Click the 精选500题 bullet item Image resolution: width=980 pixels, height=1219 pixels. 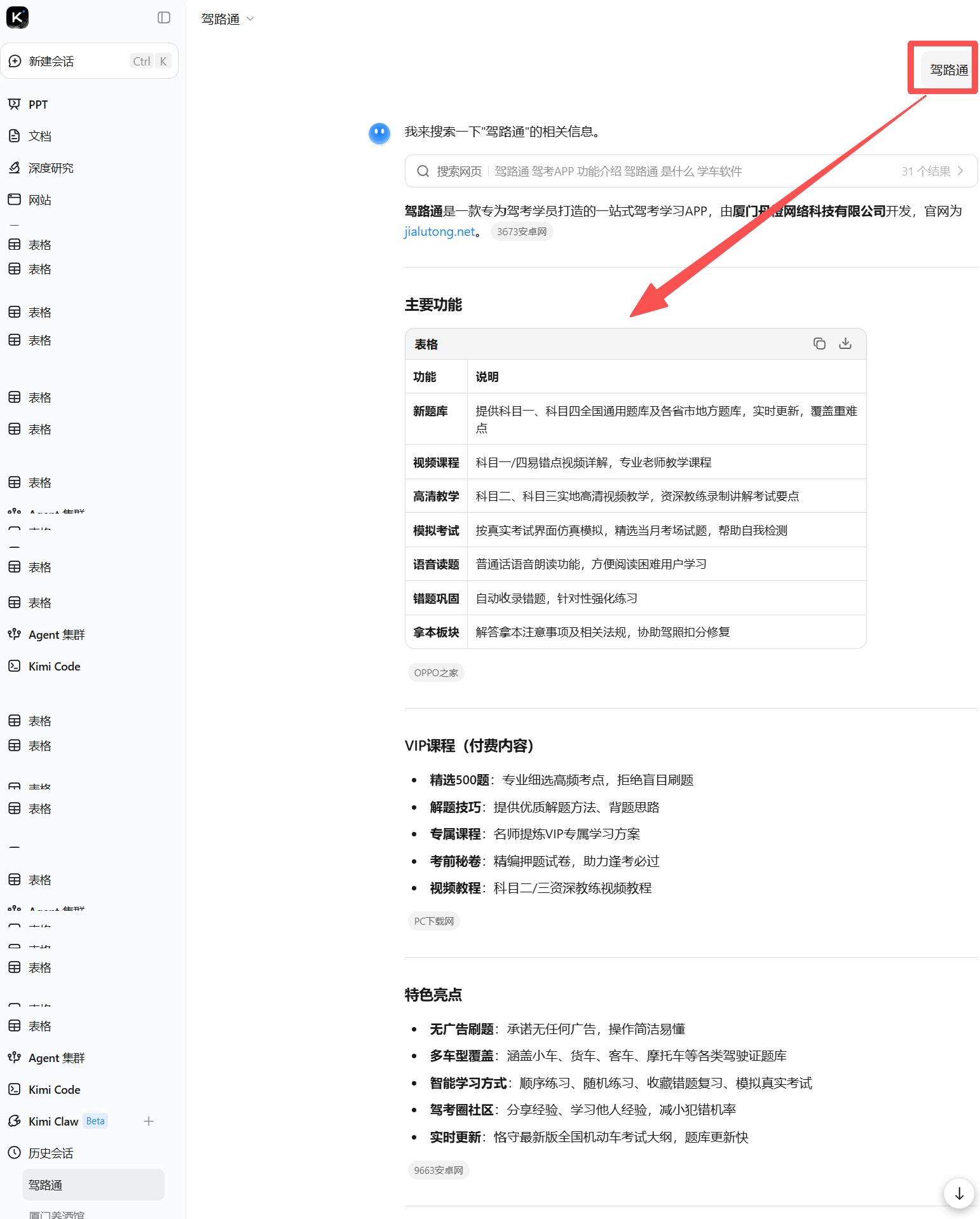pyautogui.click(x=561, y=780)
